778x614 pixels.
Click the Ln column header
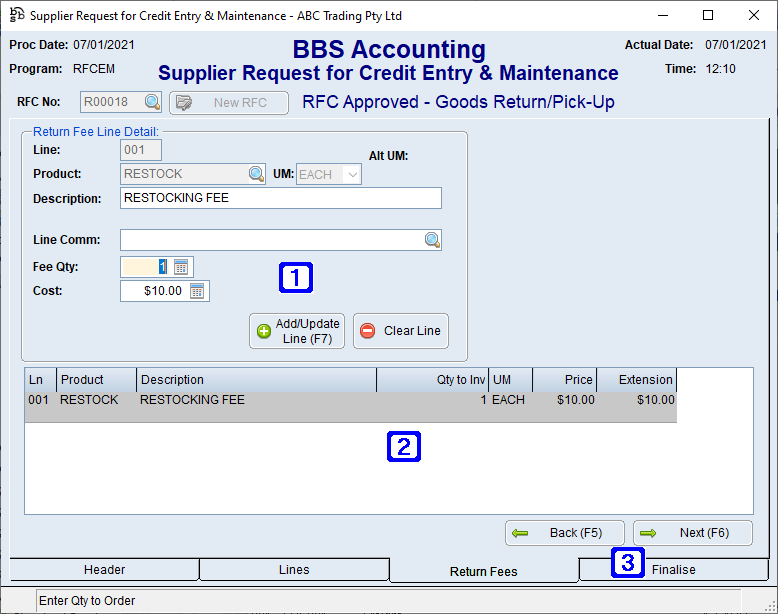click(41, 380)
